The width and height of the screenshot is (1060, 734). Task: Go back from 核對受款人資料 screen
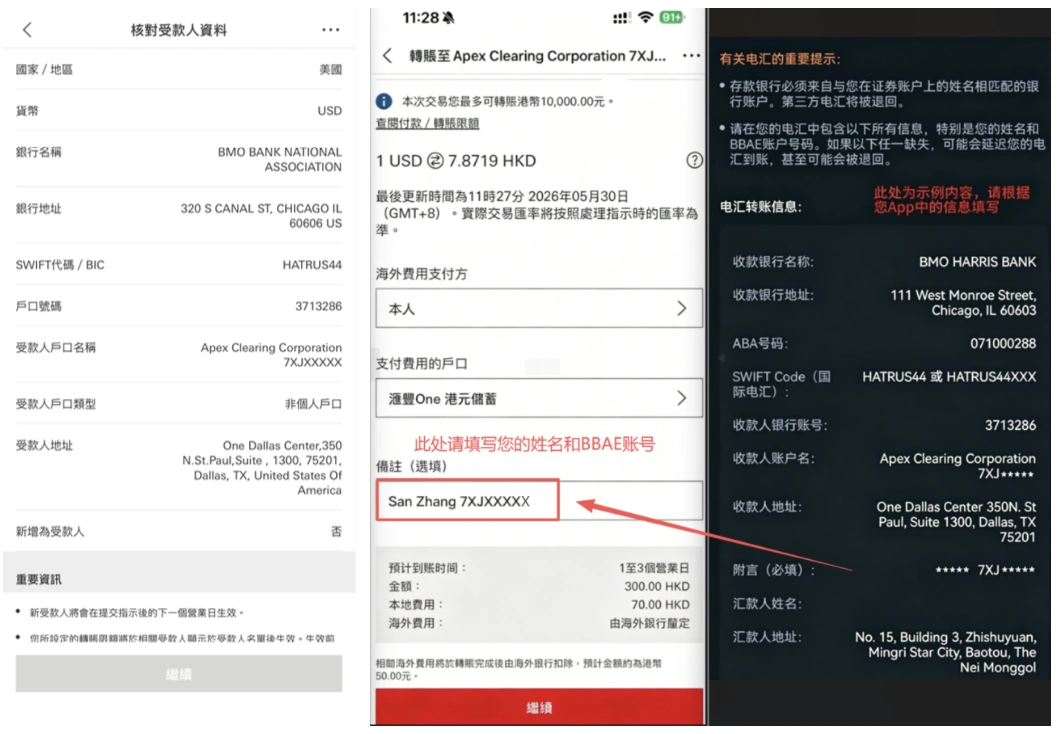[27, 30]
